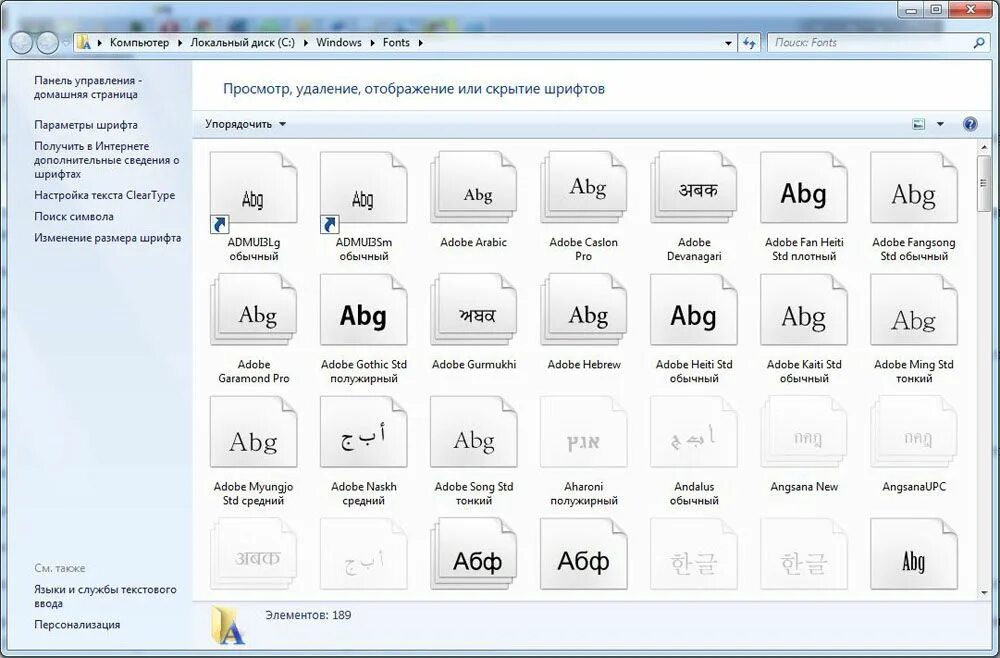Go to Windows folder in breadcrumb
The image size is (1000, 658).
(x=339, y=43)
